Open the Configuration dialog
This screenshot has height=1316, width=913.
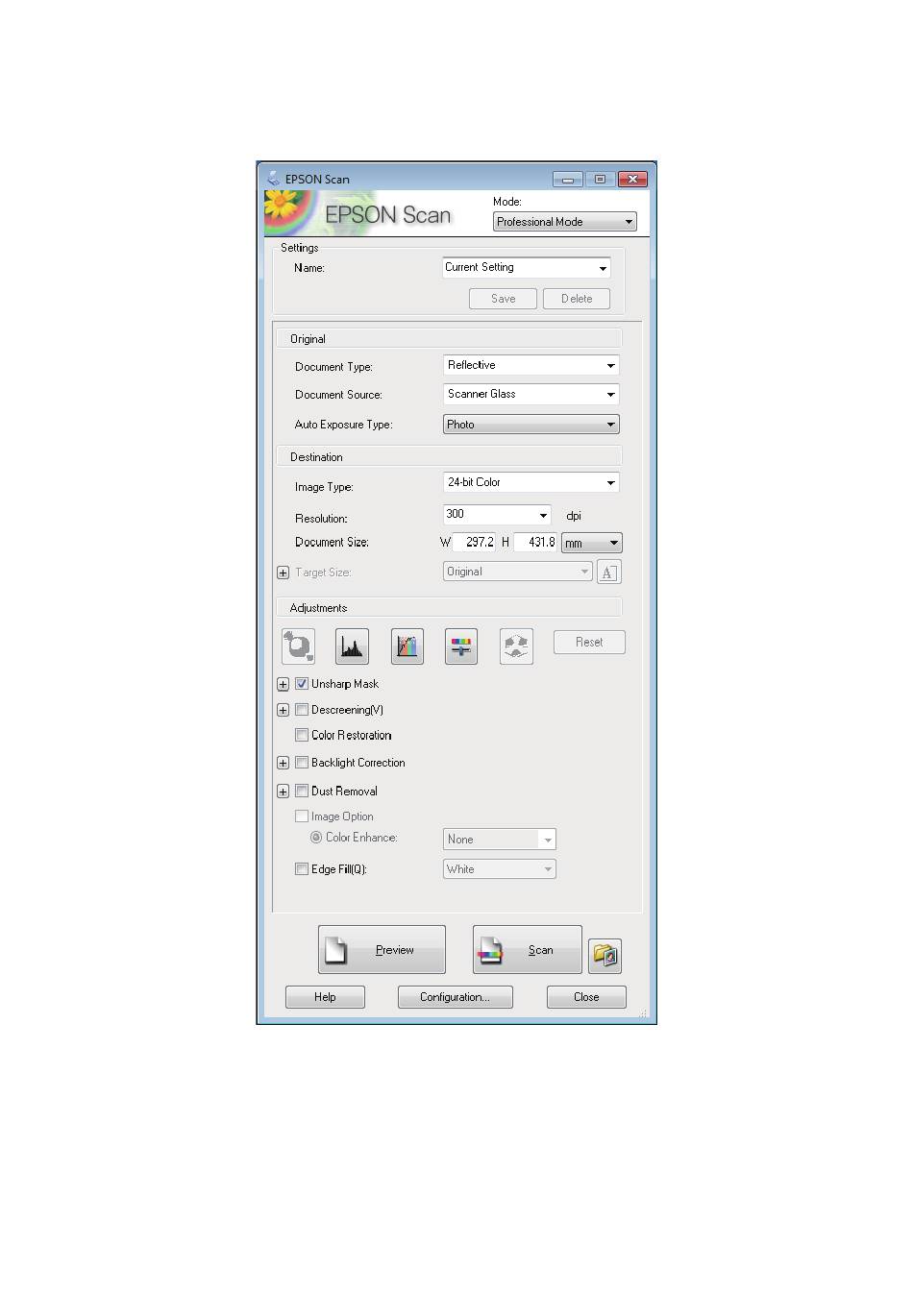click(x=455, y=997)
